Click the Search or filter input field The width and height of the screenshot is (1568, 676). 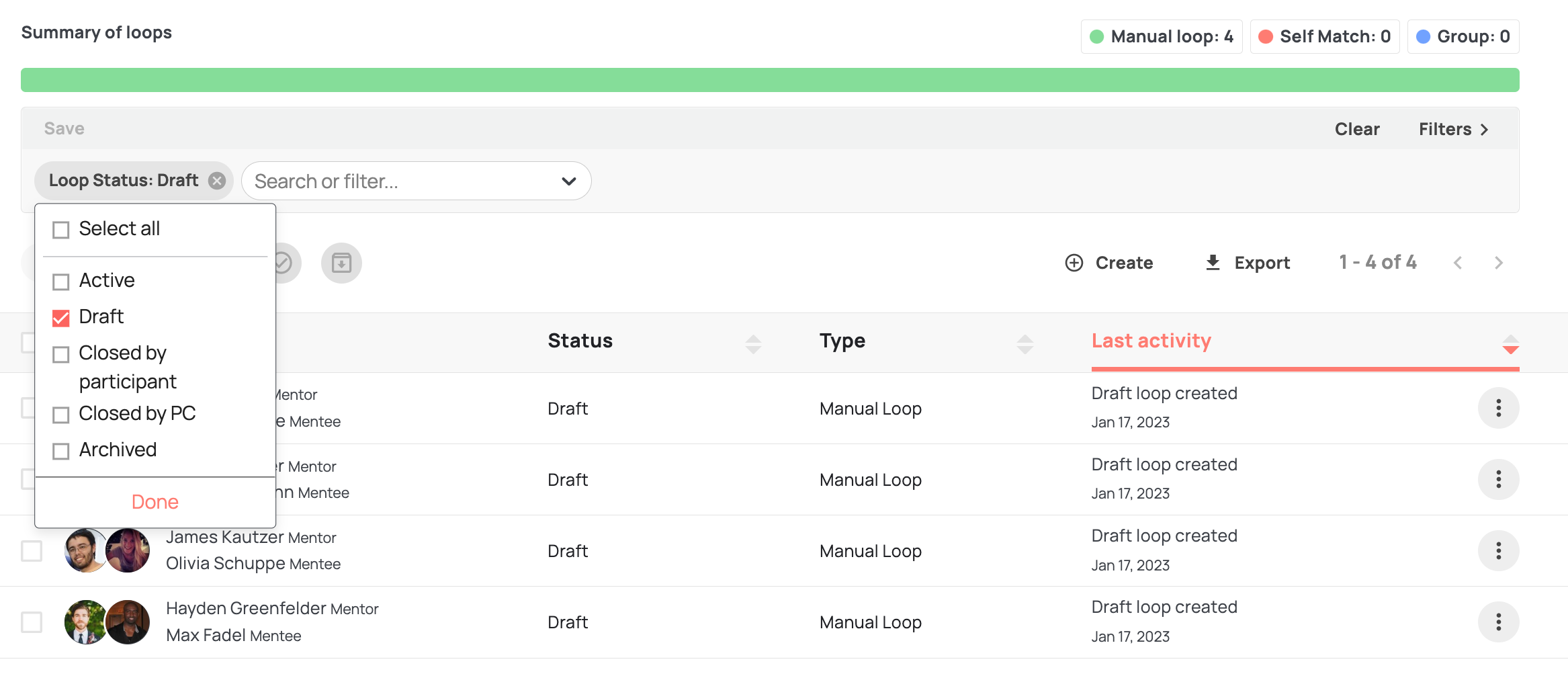416,181
